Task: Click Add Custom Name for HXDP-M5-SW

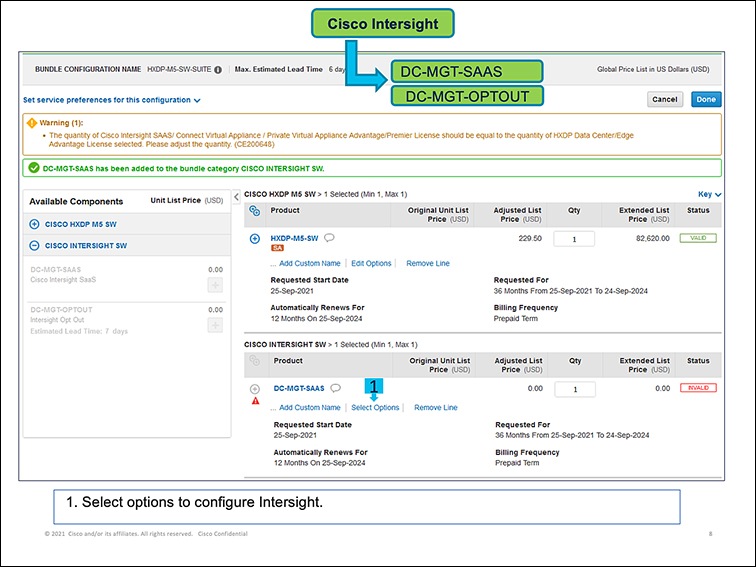Action: coord(310,263)
